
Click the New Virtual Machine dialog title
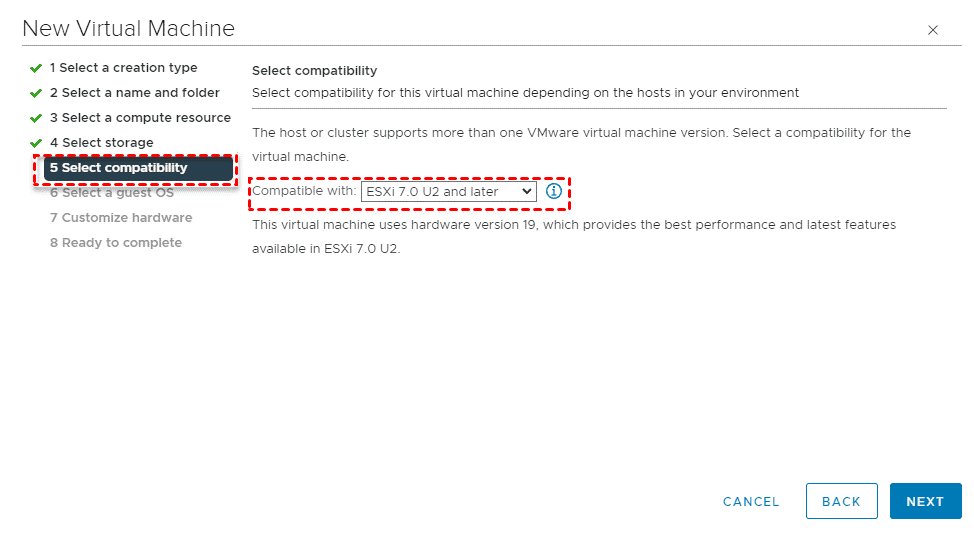tap(128, 28)
